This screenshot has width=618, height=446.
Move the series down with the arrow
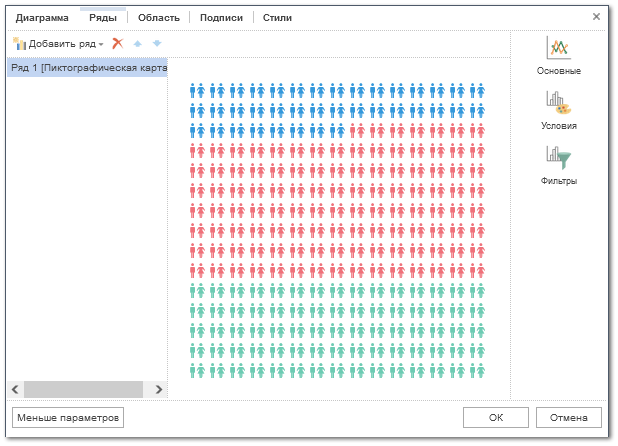[x=156, y=44]
